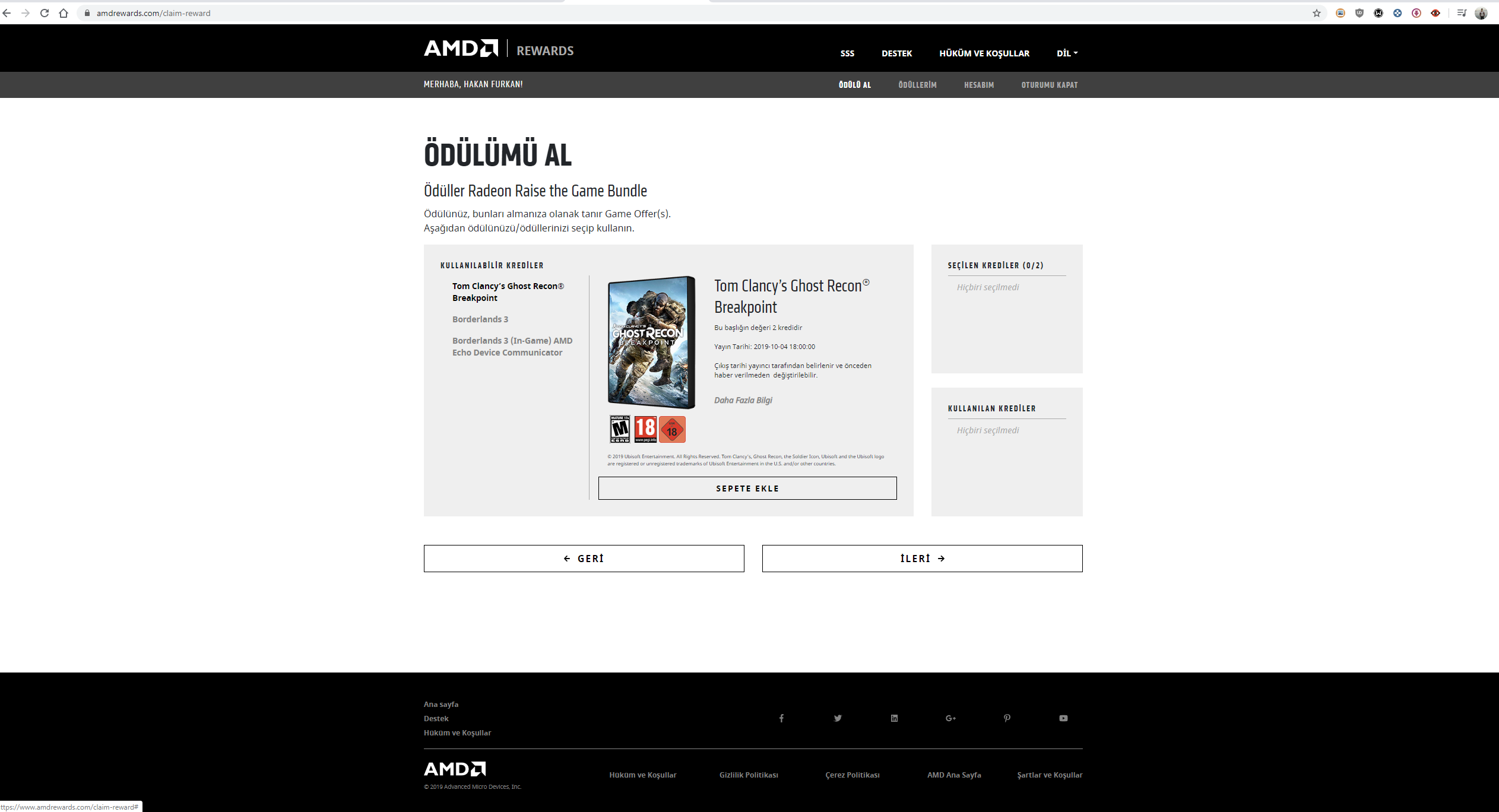1499x812 pixels.
Task: Switch to the ÖDÜLÜ AL tab
Action: click(855, 85)
